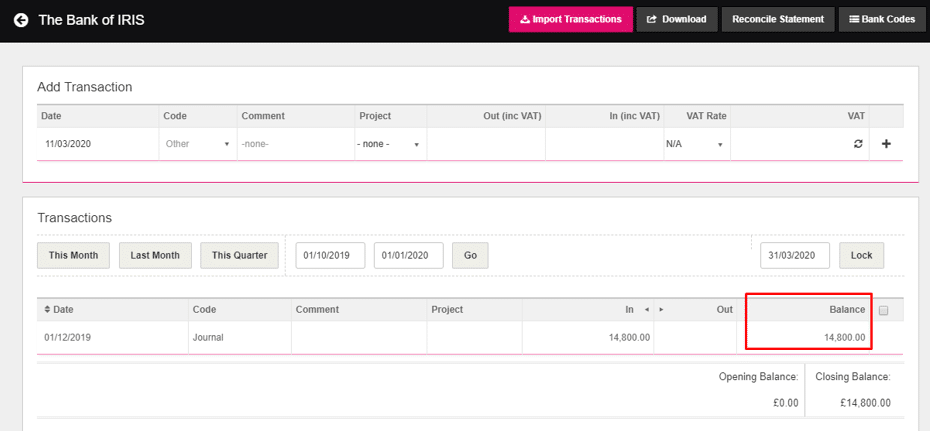Open Bank Codes
The width and height of the screenshot is (930, 431).
click(882, 19)
